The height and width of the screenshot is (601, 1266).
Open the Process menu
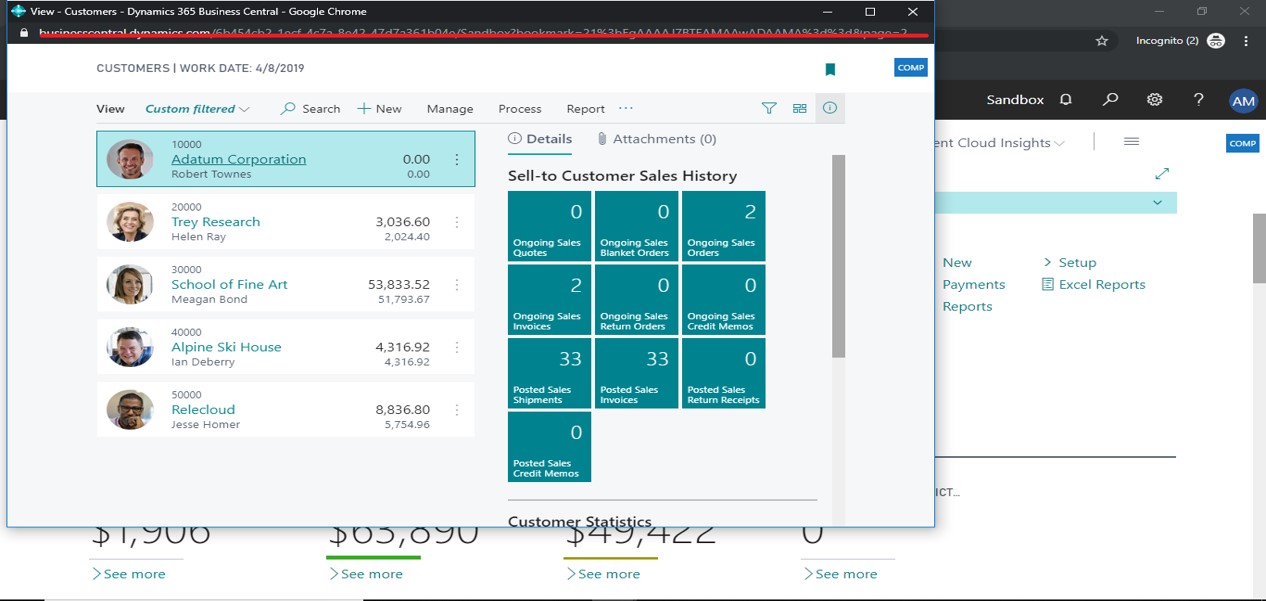[x=520, y=109]
